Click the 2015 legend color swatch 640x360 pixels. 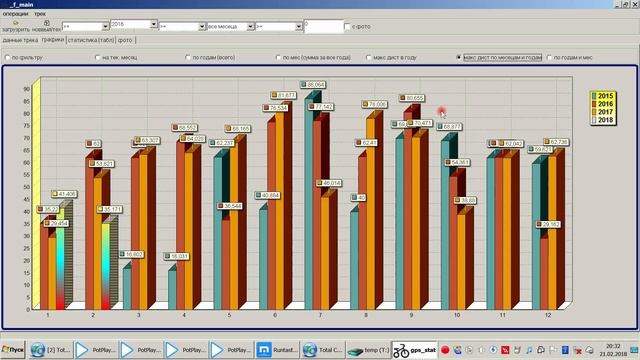click(594, 96)
